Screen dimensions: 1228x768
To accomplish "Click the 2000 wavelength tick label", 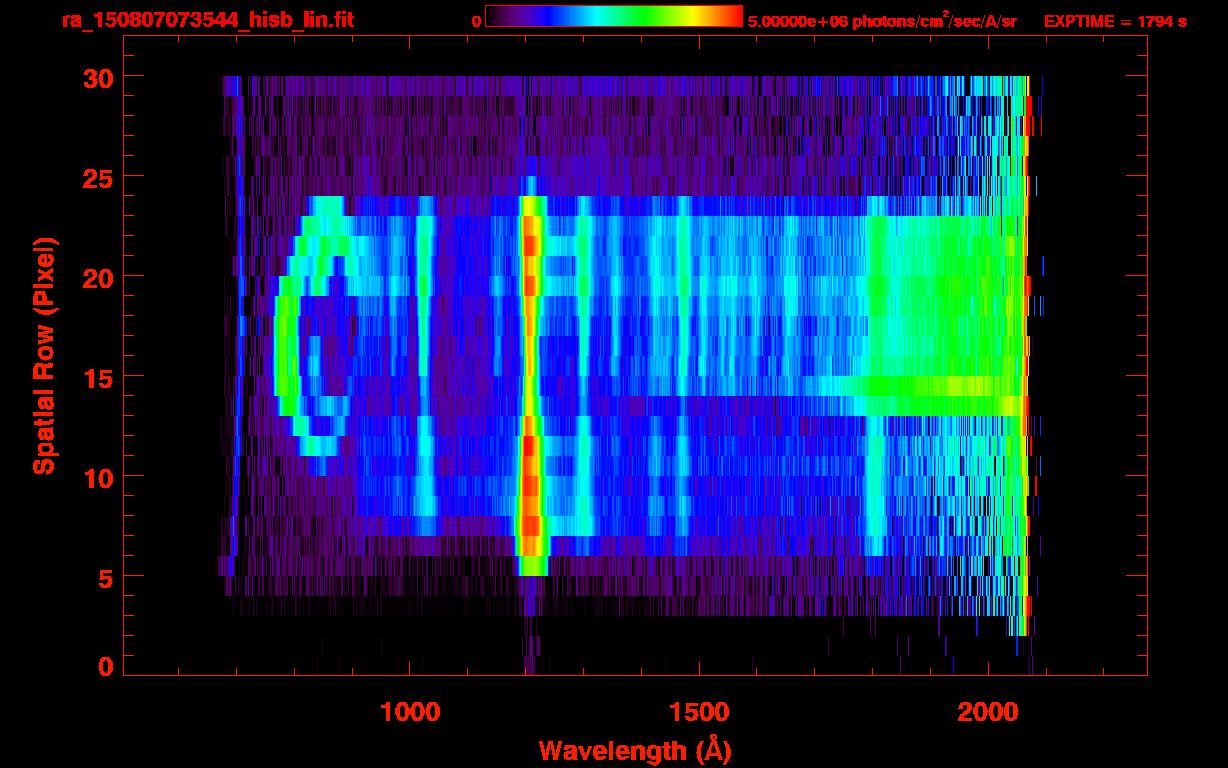I will pos(988,711).
